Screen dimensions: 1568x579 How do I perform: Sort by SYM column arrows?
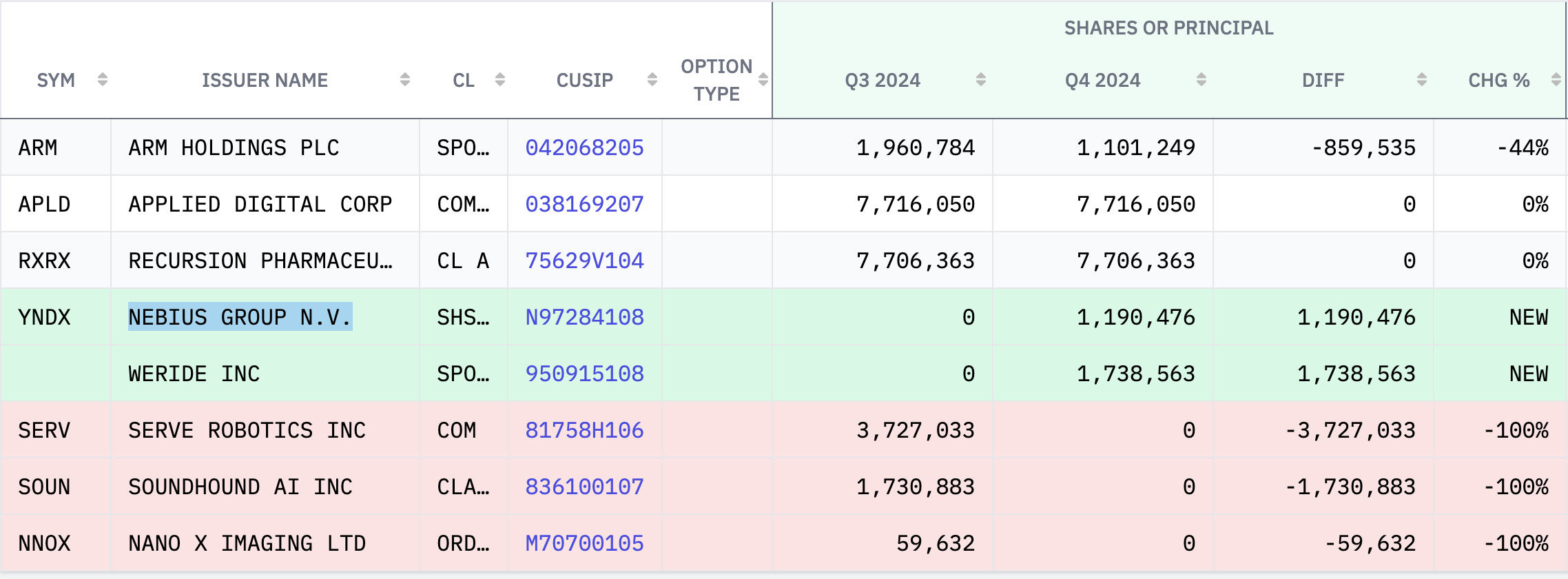pyautogui.click(x=103, y=80)
